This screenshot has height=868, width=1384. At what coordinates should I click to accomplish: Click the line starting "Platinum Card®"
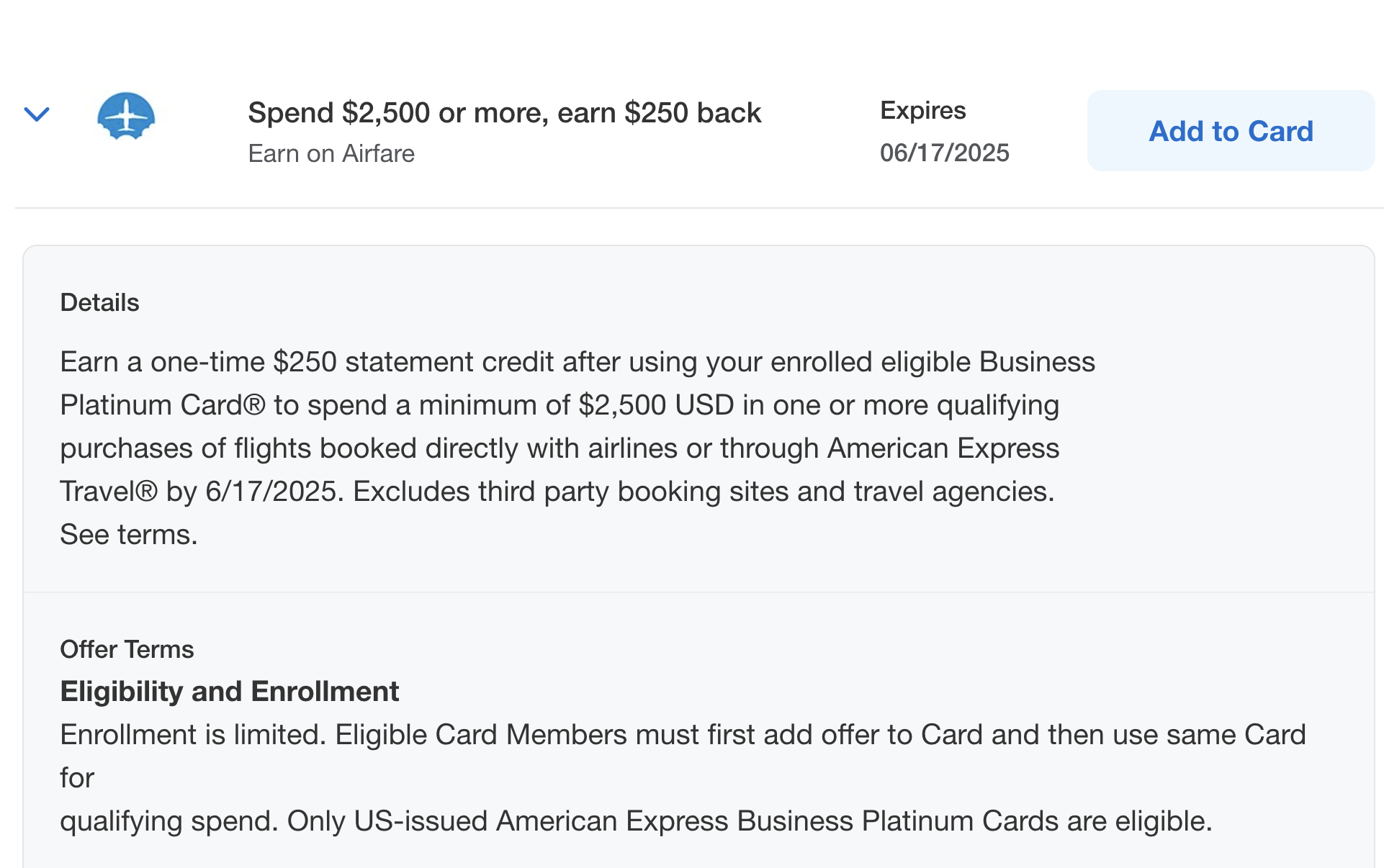tap(559, 405)
